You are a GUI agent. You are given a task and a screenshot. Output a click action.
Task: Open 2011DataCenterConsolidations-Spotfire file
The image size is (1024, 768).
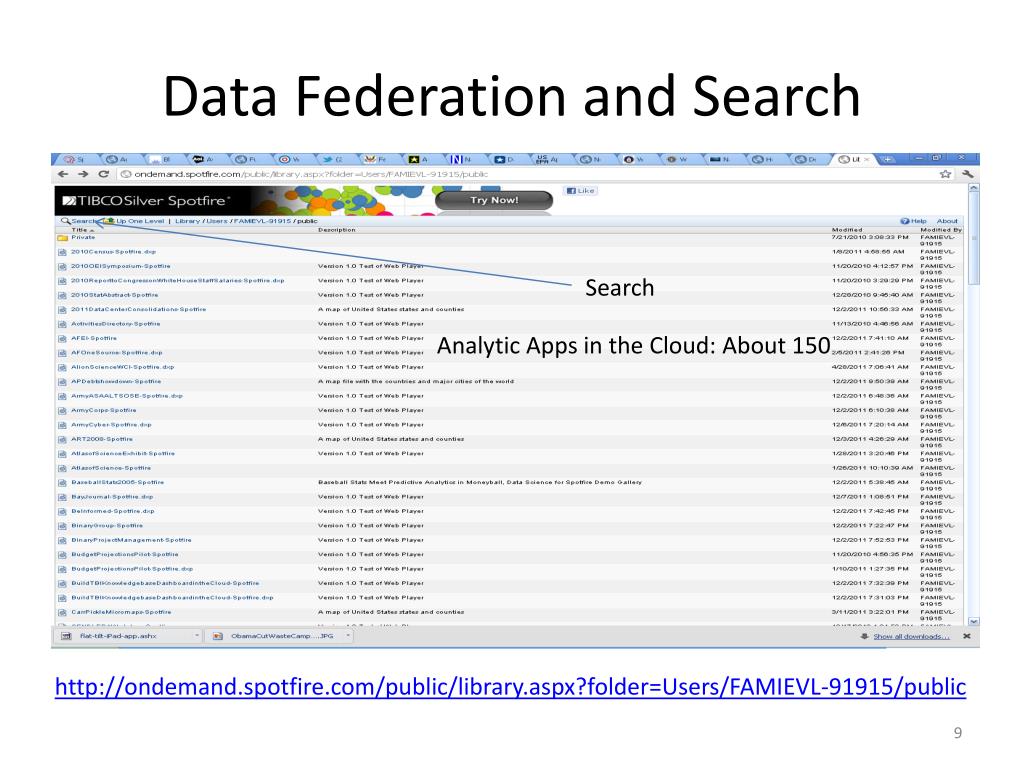[x=138, y=310]
